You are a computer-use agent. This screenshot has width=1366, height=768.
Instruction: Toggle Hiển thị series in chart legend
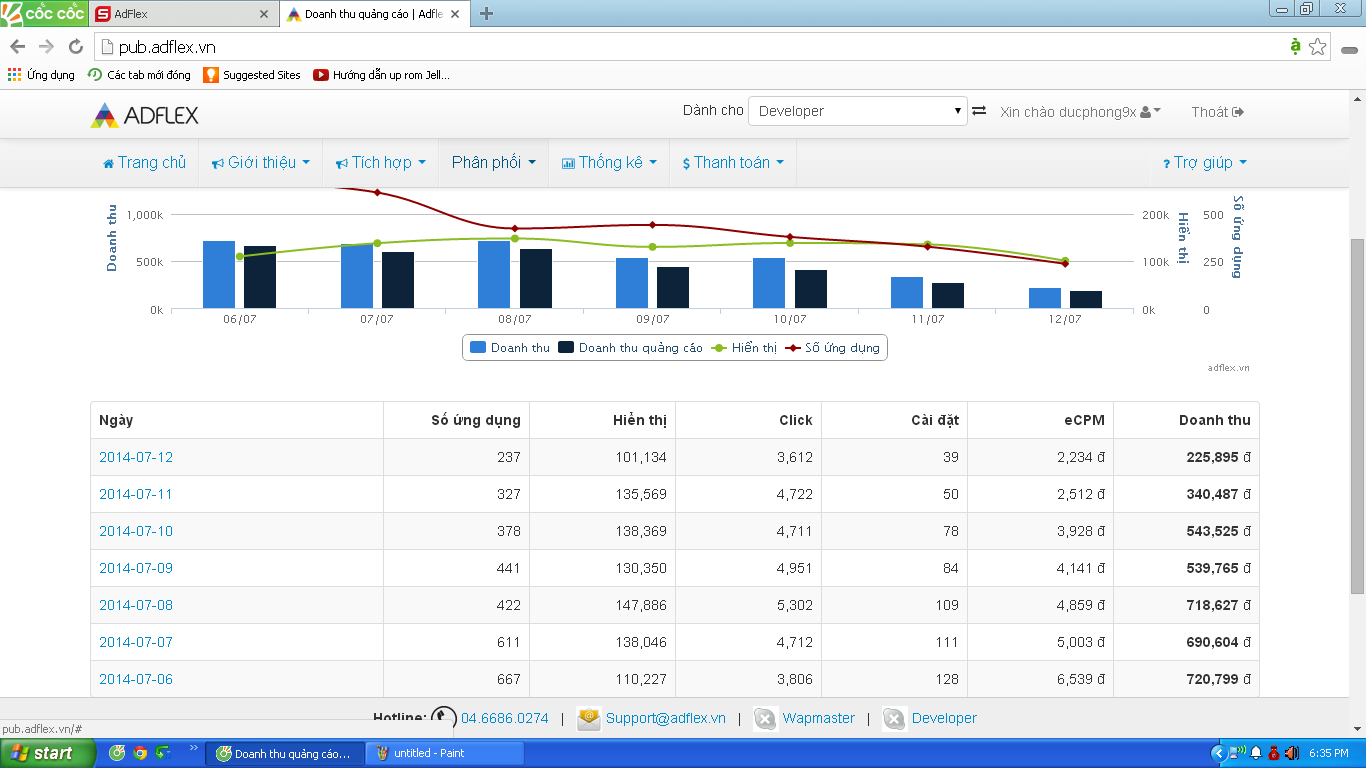click(x=744, y=348)
